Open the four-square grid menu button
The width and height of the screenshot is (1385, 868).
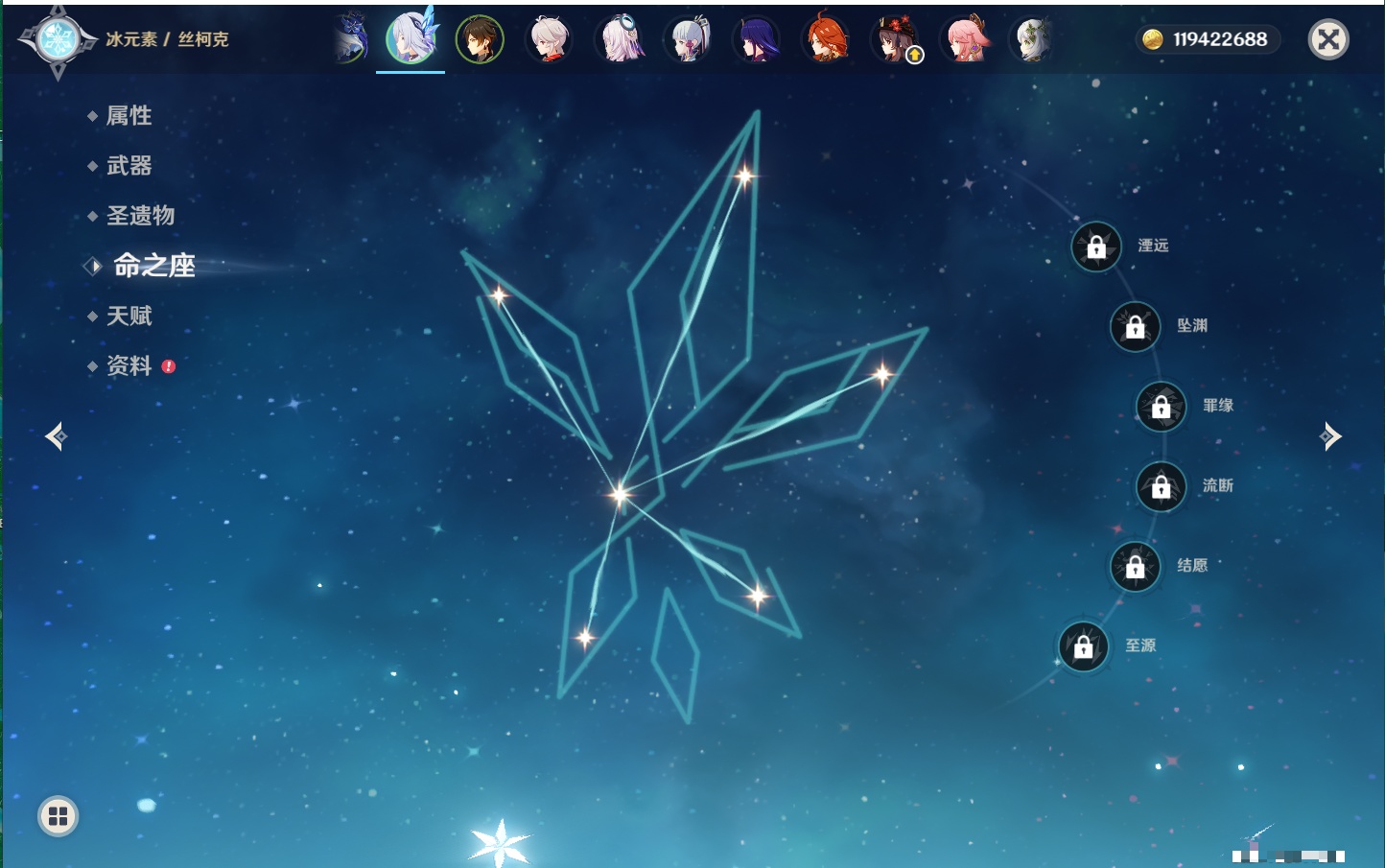(x=58, y=816)
